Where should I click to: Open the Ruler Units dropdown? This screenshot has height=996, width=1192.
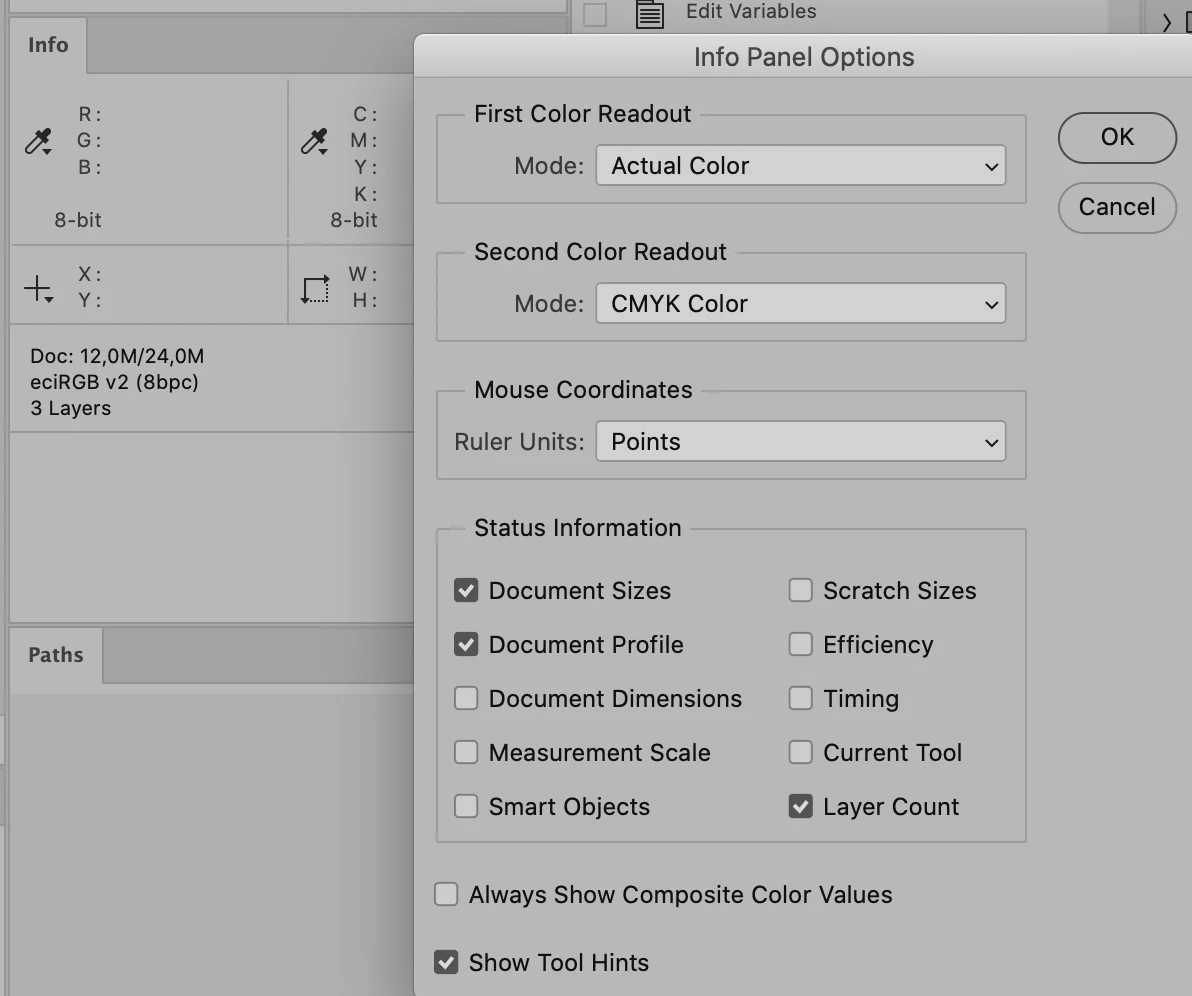pos(800,442)
